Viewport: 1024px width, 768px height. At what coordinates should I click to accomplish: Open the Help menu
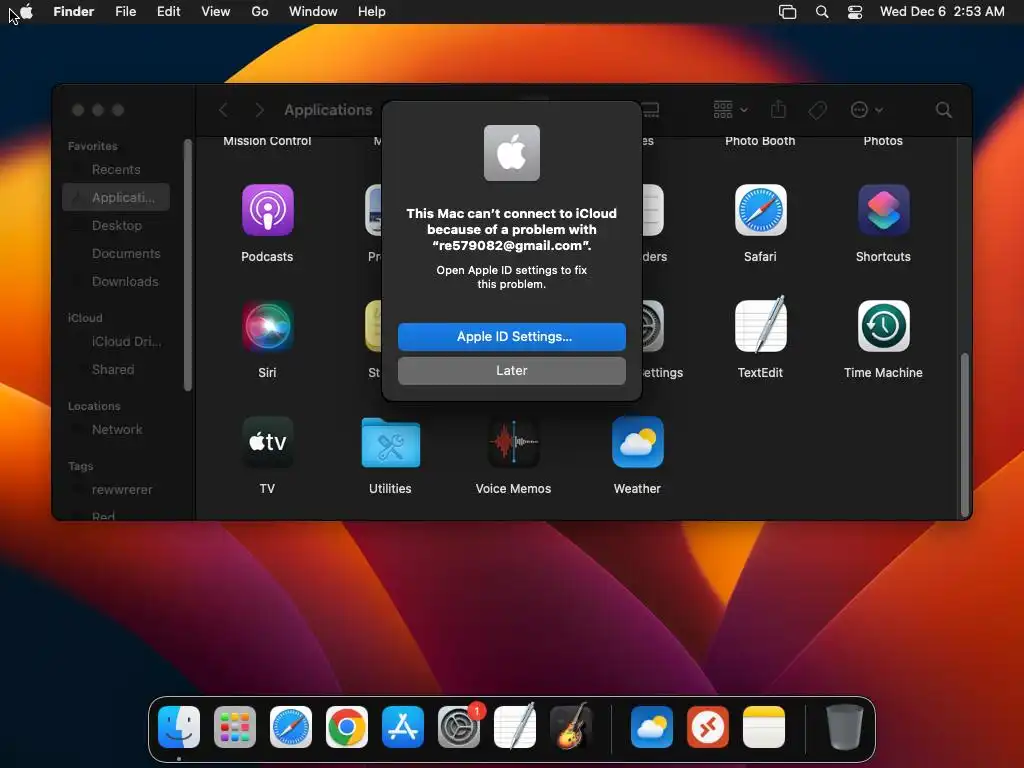click(x=372, y=12)
